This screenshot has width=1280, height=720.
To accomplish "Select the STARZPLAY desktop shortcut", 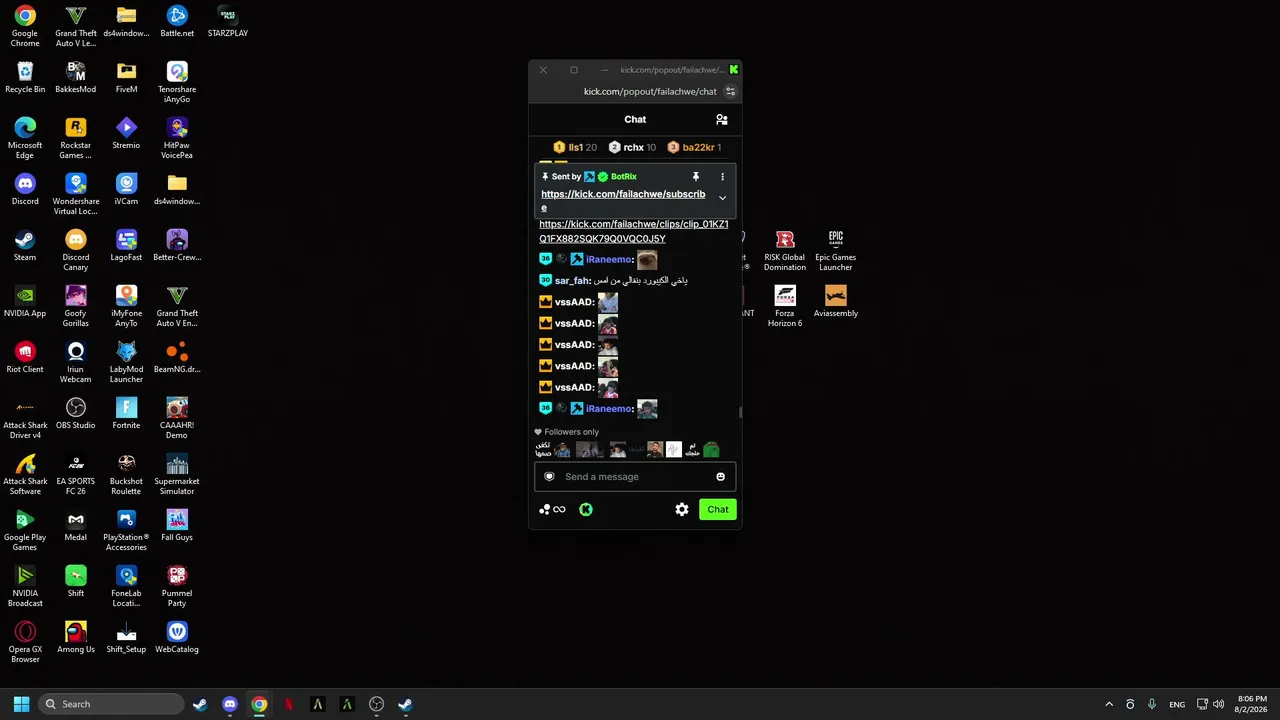I will (228, 22).
